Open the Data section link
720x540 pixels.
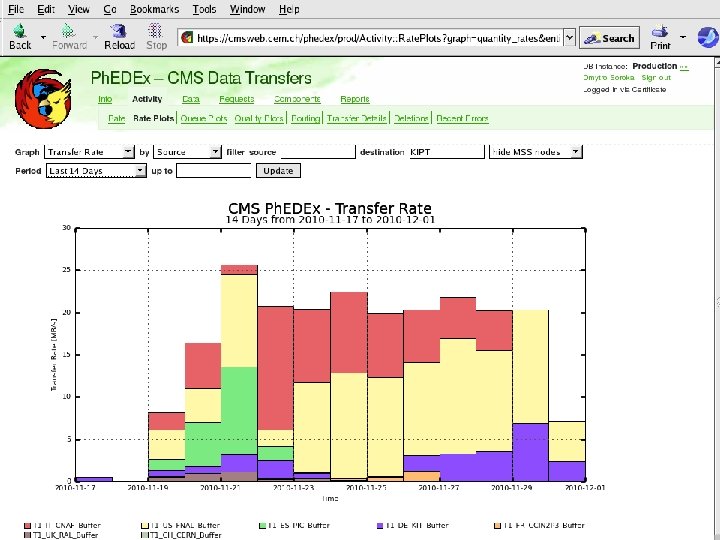click(x=191, y=99)
